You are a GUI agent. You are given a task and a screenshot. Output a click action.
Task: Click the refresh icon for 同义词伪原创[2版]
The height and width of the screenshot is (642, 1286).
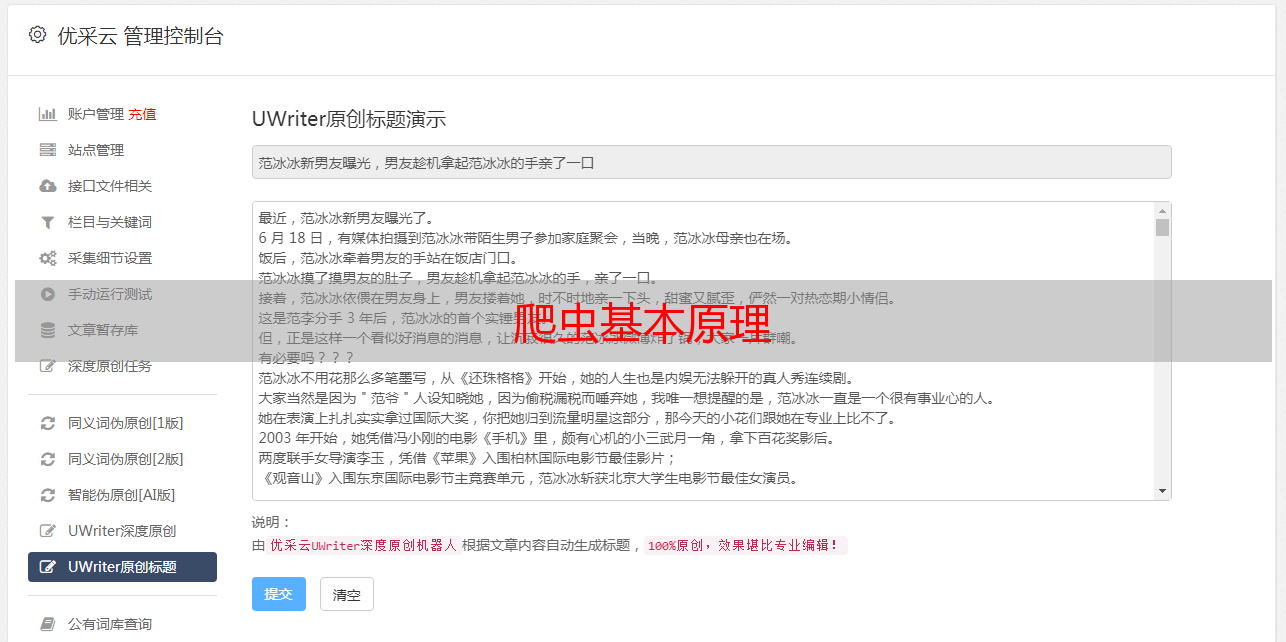[47, 459]
